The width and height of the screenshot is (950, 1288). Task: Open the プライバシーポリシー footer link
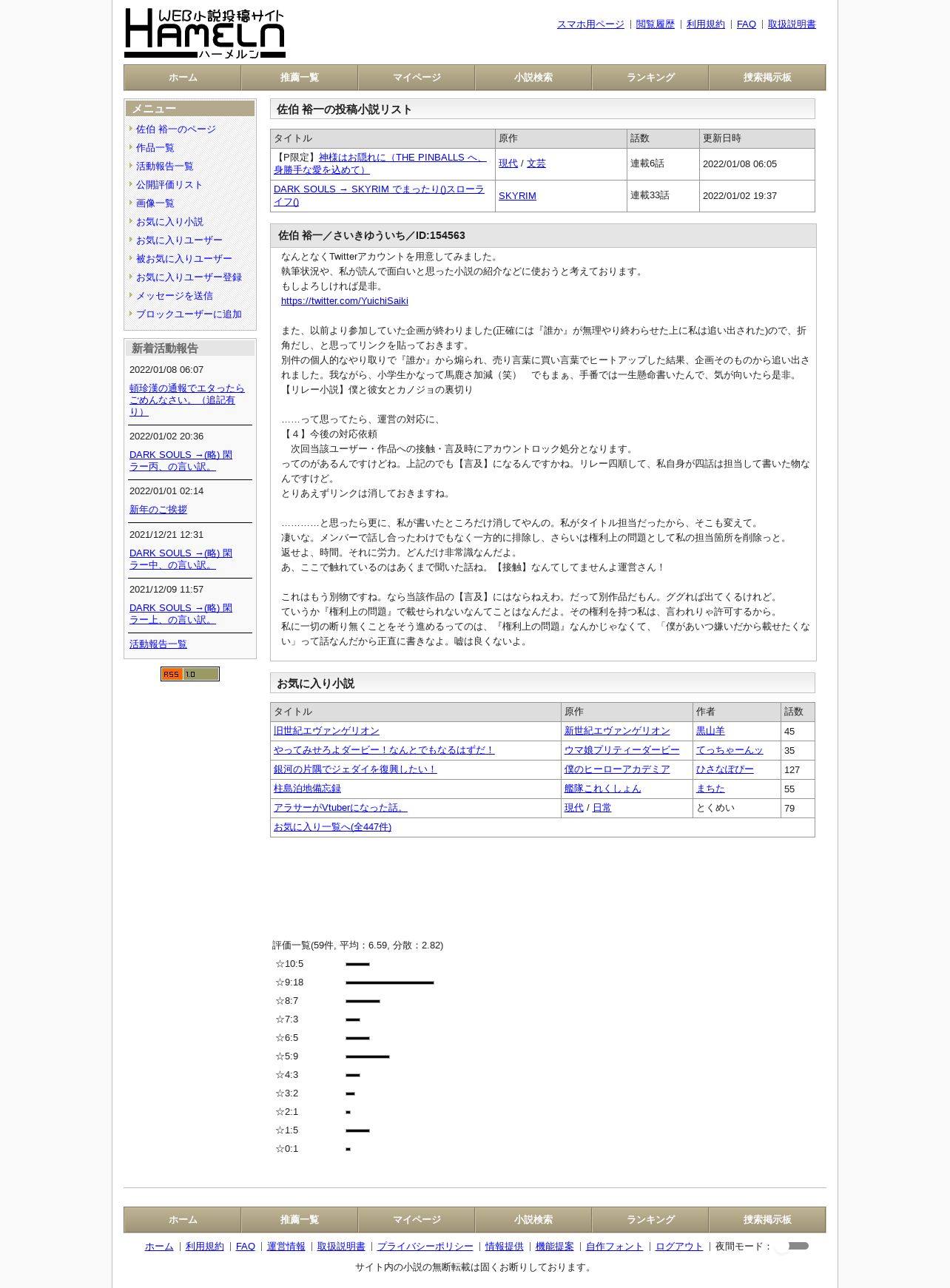[x=425, y=1247]
